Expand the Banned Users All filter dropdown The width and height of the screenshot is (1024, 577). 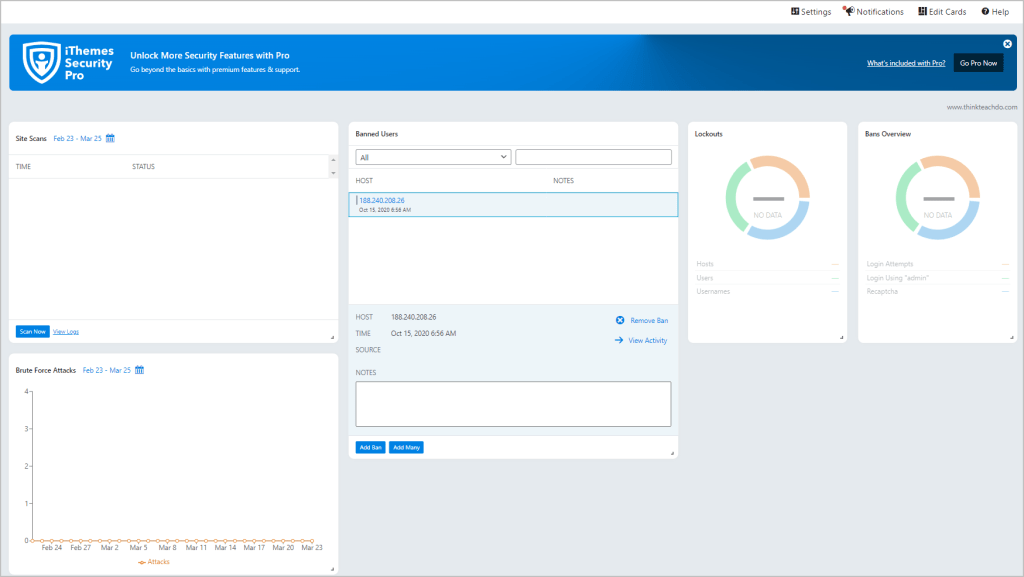tap(433, 157)
